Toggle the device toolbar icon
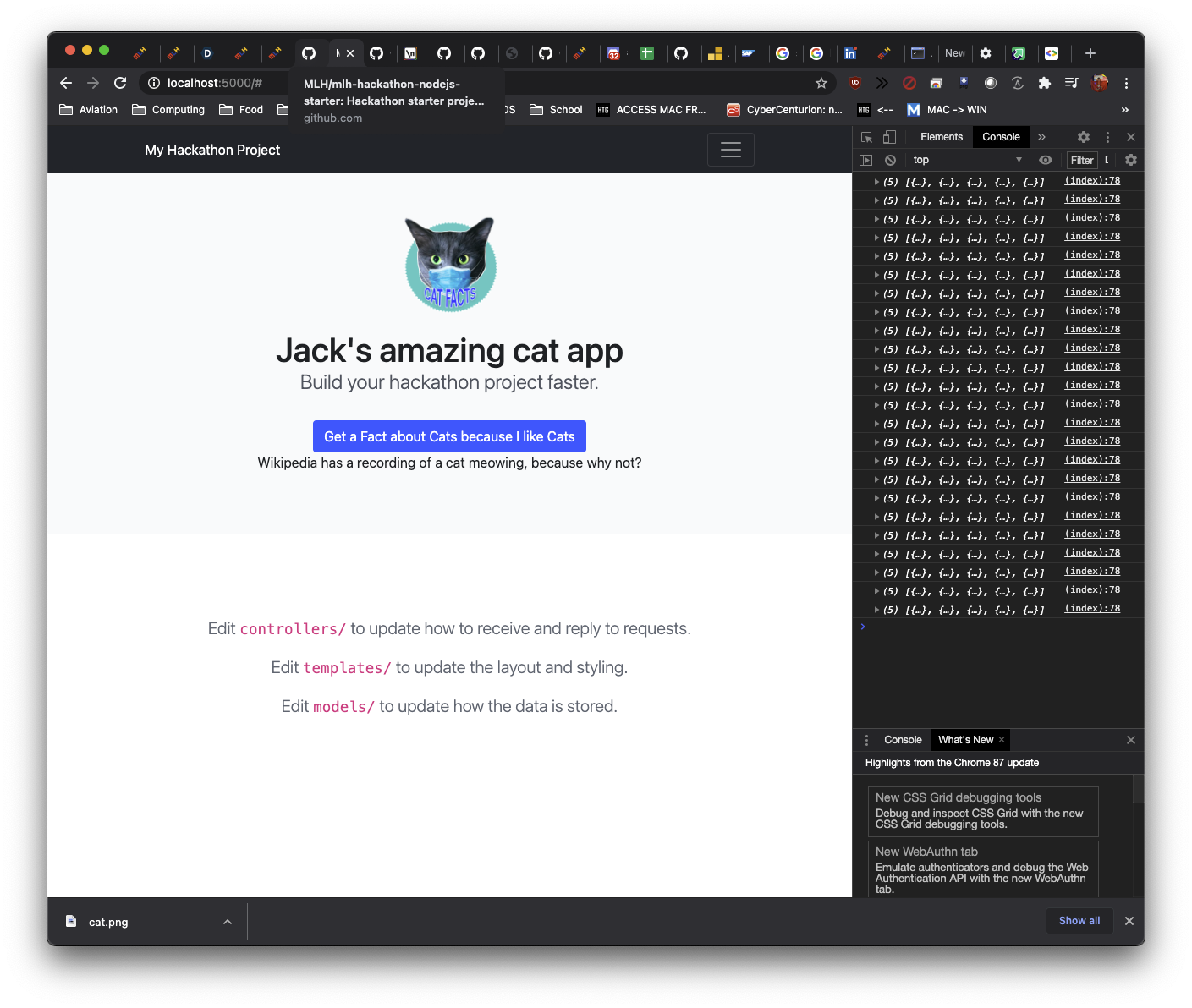 889,137
